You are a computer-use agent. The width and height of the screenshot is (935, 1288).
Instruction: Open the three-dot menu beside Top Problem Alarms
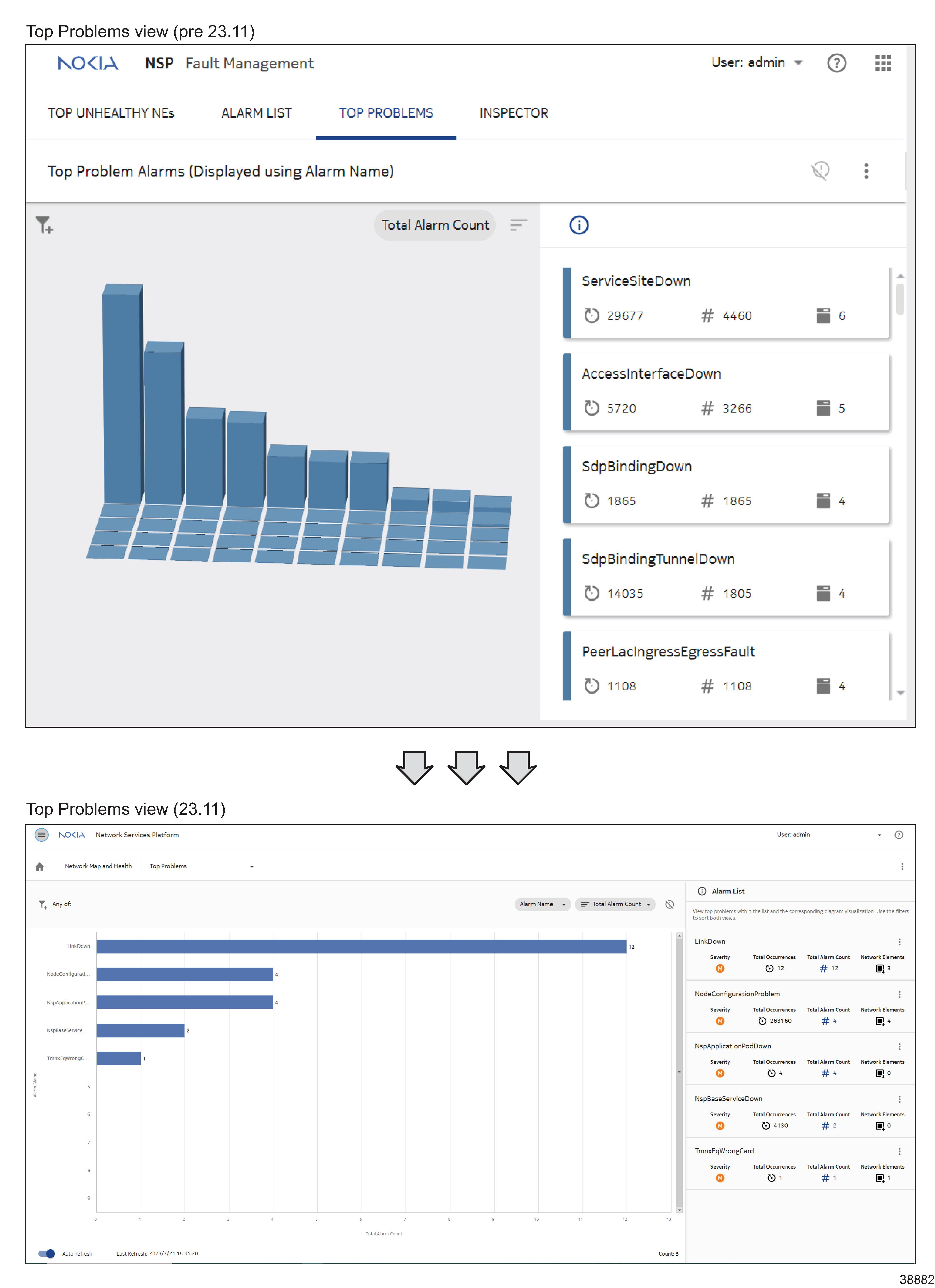click(866, 171)
